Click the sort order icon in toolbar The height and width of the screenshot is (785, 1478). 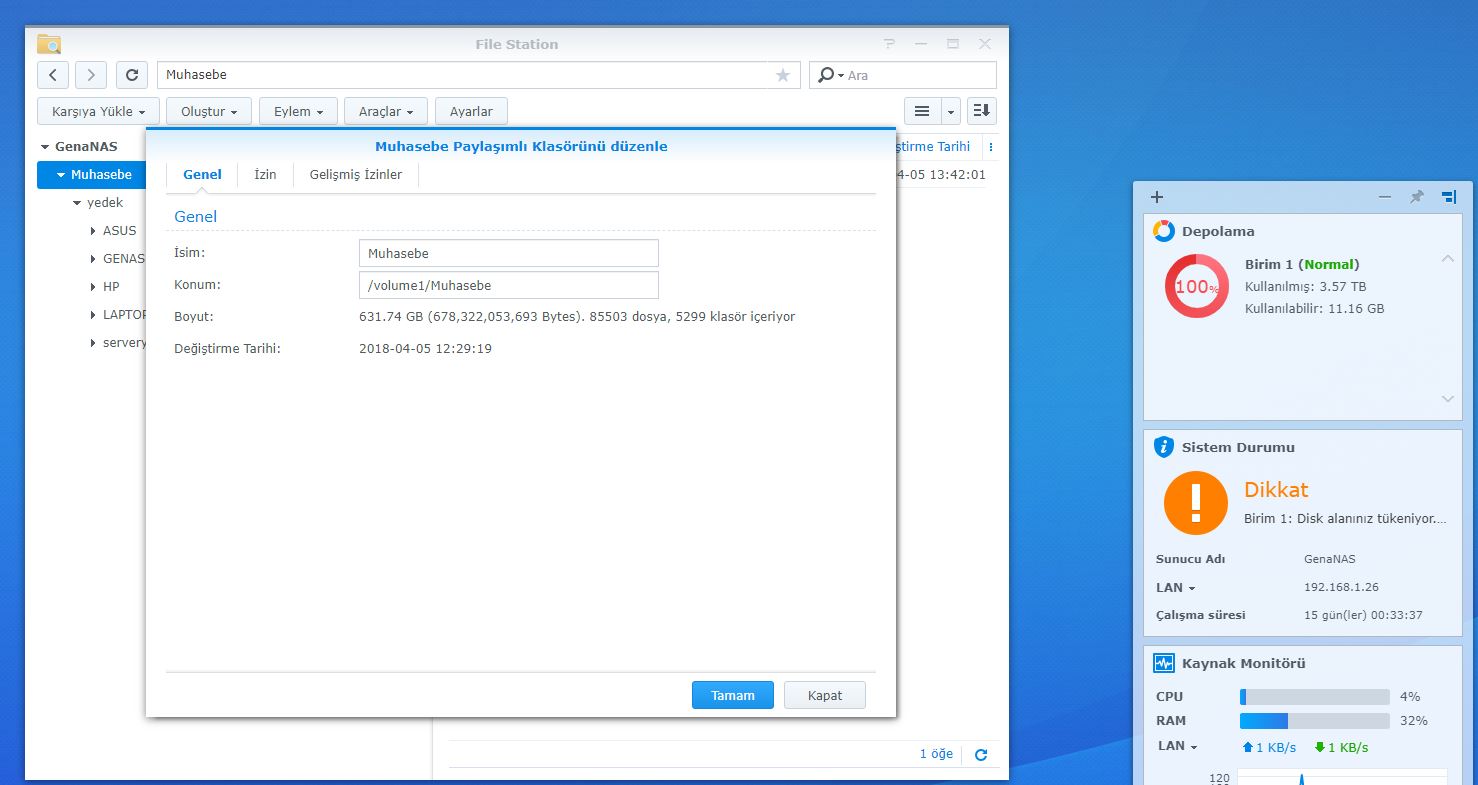coord(981,111)
